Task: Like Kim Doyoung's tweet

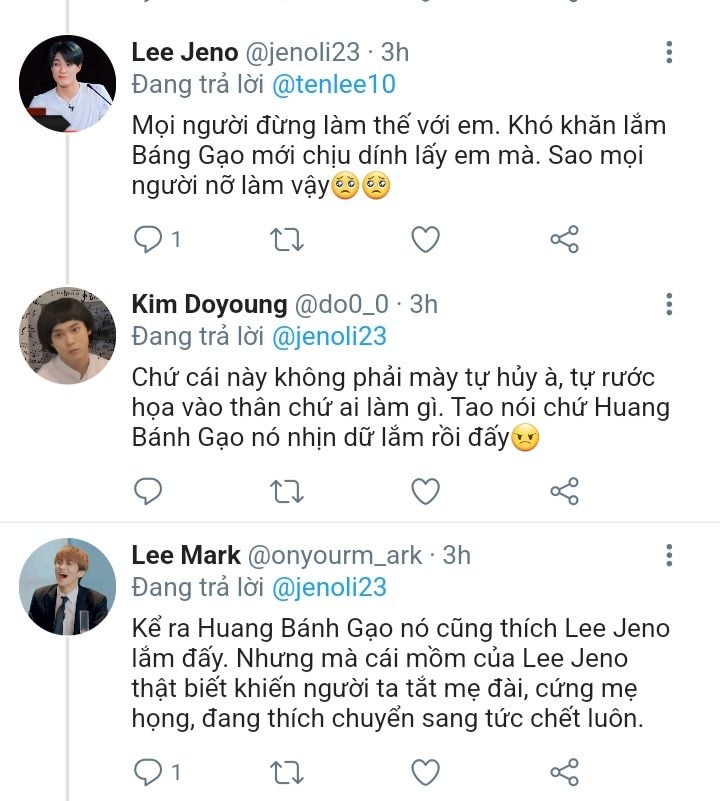Action: coord(426,490)
